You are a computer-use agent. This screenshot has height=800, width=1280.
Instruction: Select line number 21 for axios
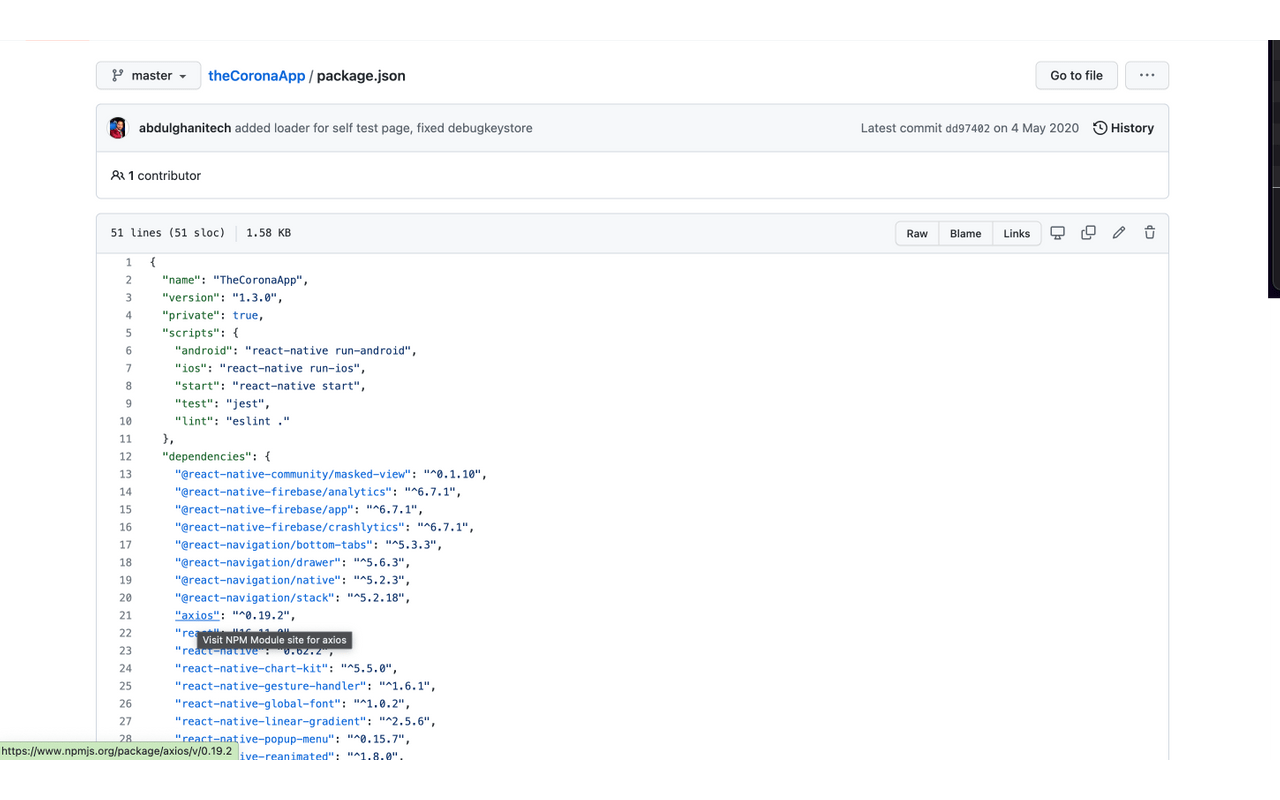coord(125,616)
